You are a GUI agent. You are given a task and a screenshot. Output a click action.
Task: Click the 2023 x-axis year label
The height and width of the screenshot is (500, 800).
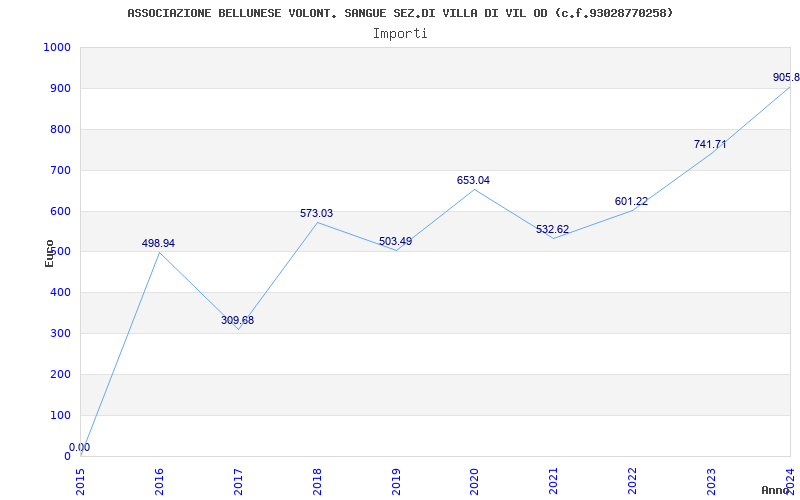point(711,481)
